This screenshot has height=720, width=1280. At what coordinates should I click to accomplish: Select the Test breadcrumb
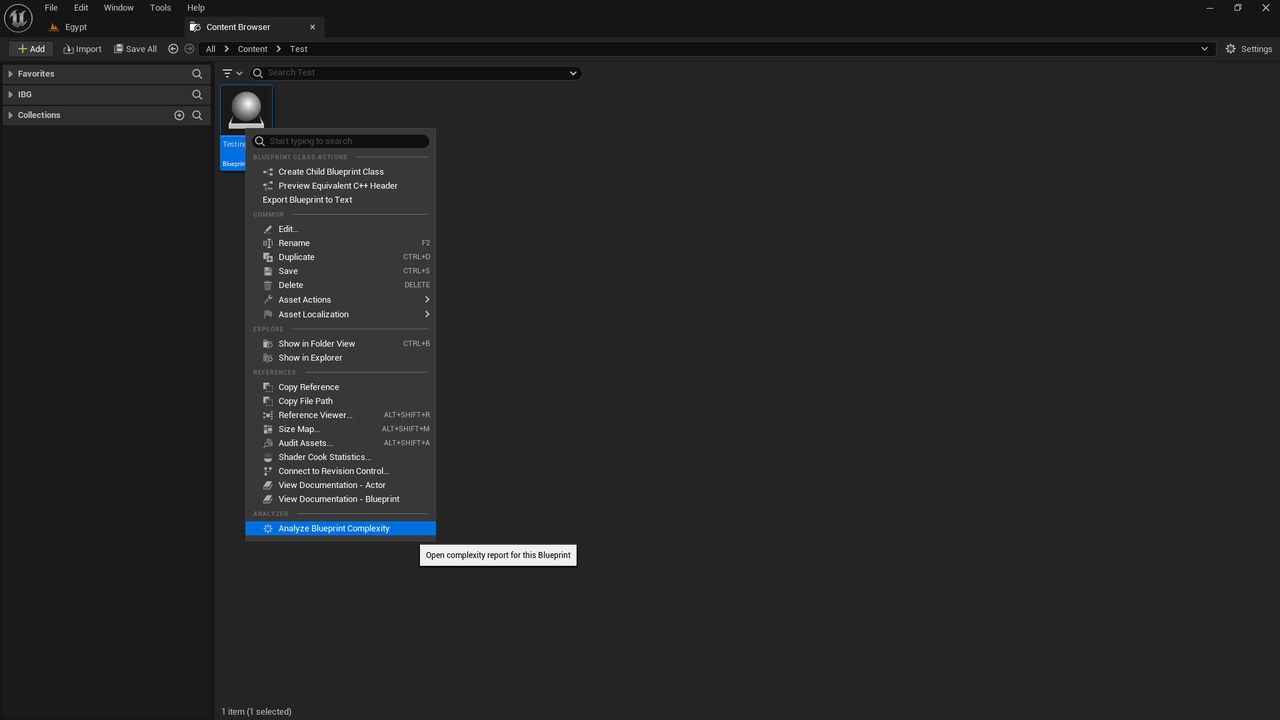click(299, 49)
